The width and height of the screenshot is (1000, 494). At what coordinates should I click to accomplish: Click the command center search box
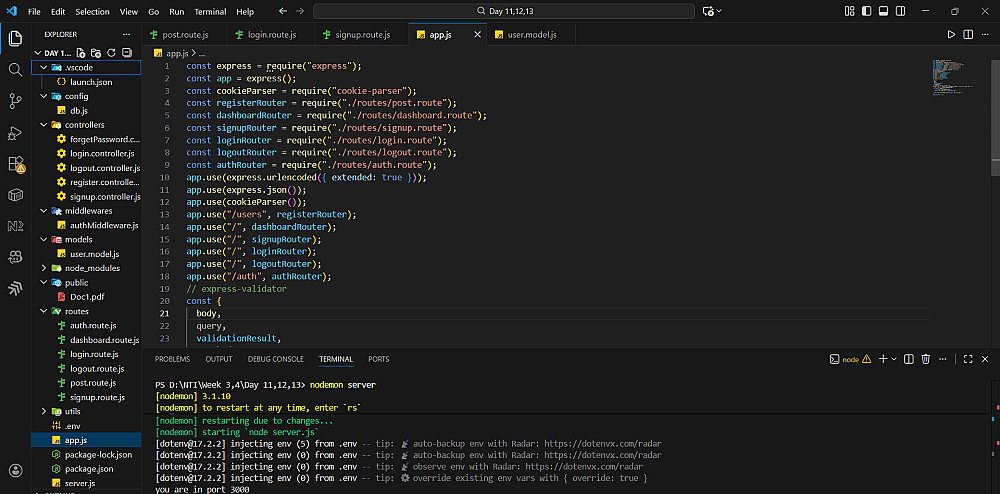(x=503, y=11)
